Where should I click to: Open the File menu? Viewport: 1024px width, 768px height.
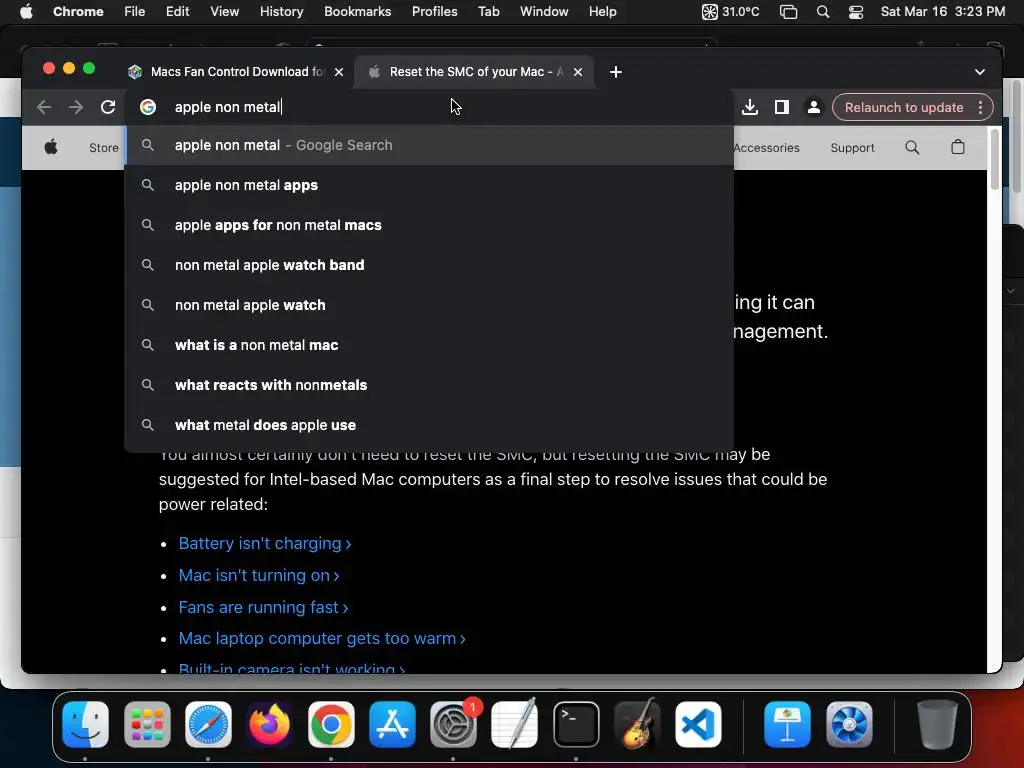(135, 11)
